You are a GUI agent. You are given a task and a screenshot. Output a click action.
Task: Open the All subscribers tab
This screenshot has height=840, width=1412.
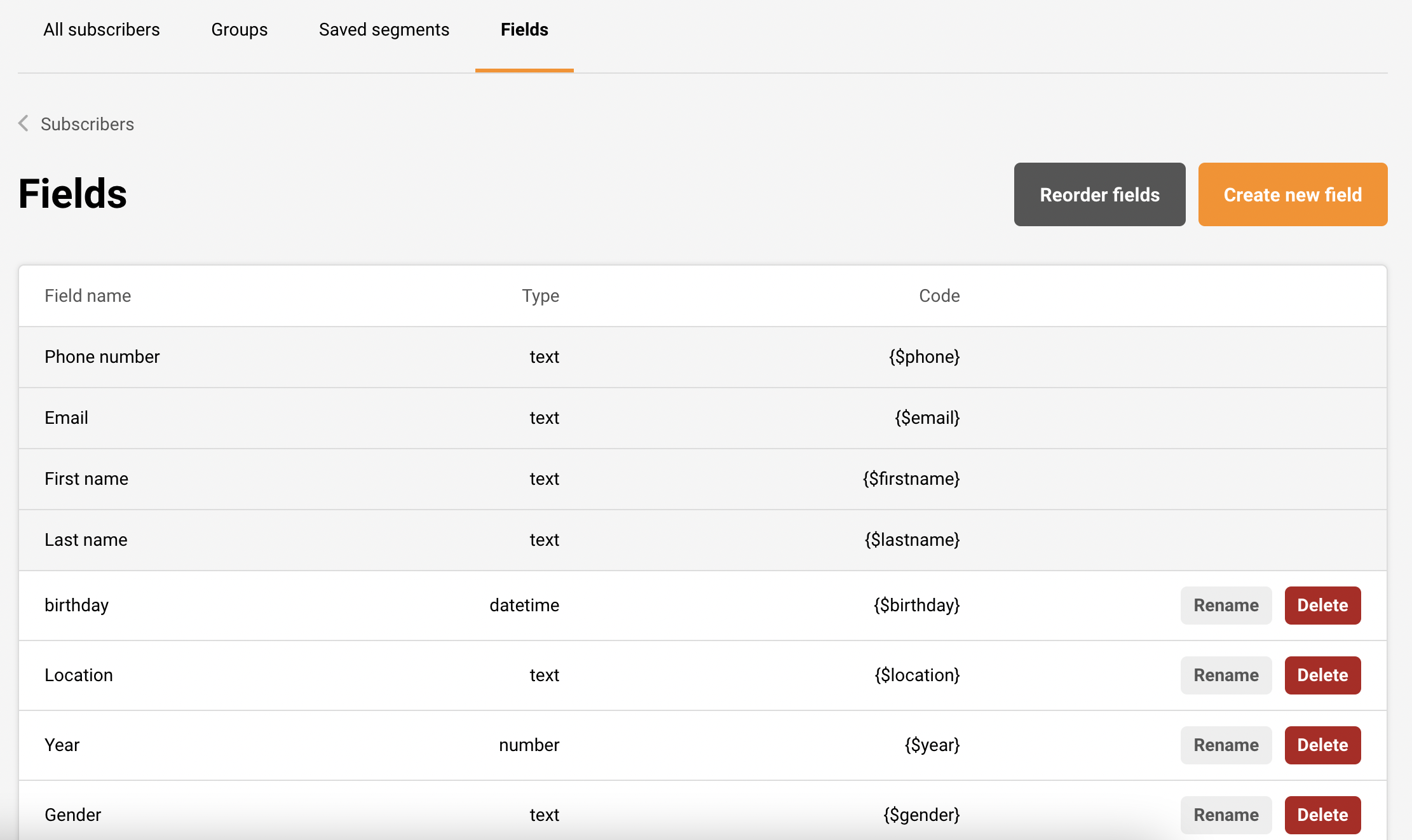coord(102,30)
